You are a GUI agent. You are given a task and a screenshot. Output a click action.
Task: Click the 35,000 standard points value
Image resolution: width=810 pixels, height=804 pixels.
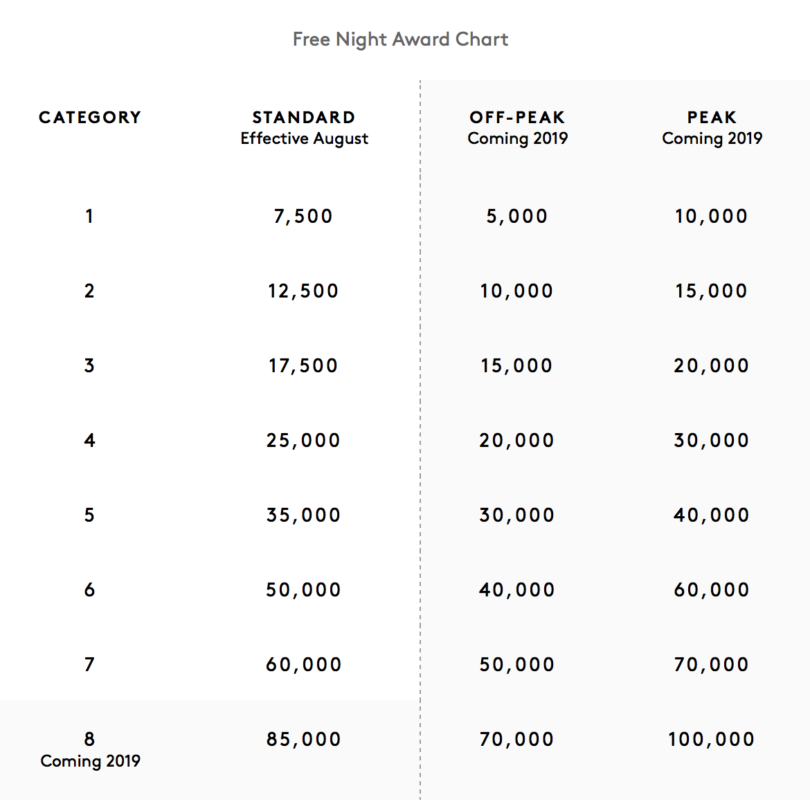pyautogui.click(x=304, y=516)
